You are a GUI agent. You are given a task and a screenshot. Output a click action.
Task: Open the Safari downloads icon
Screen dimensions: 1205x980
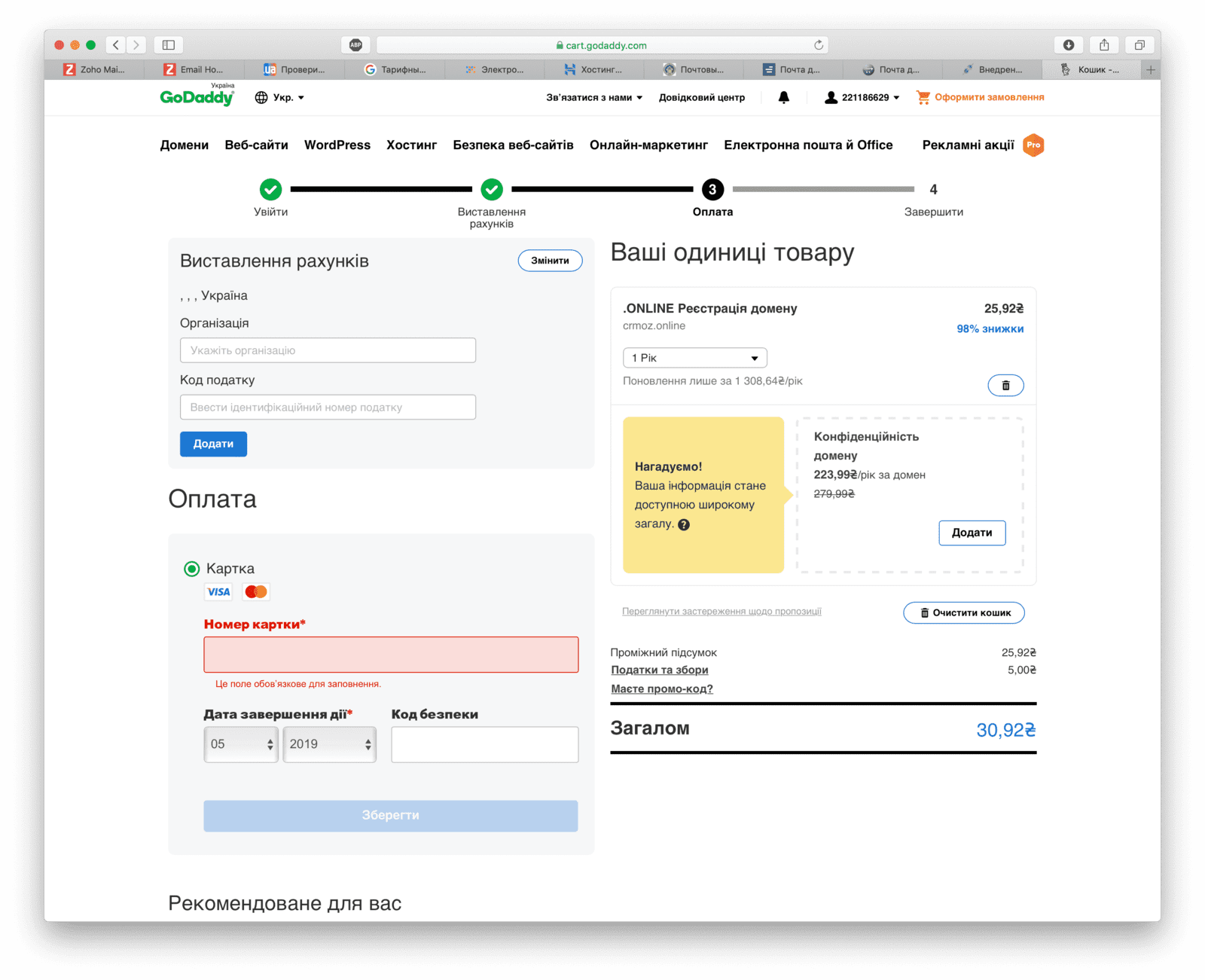1068,45
